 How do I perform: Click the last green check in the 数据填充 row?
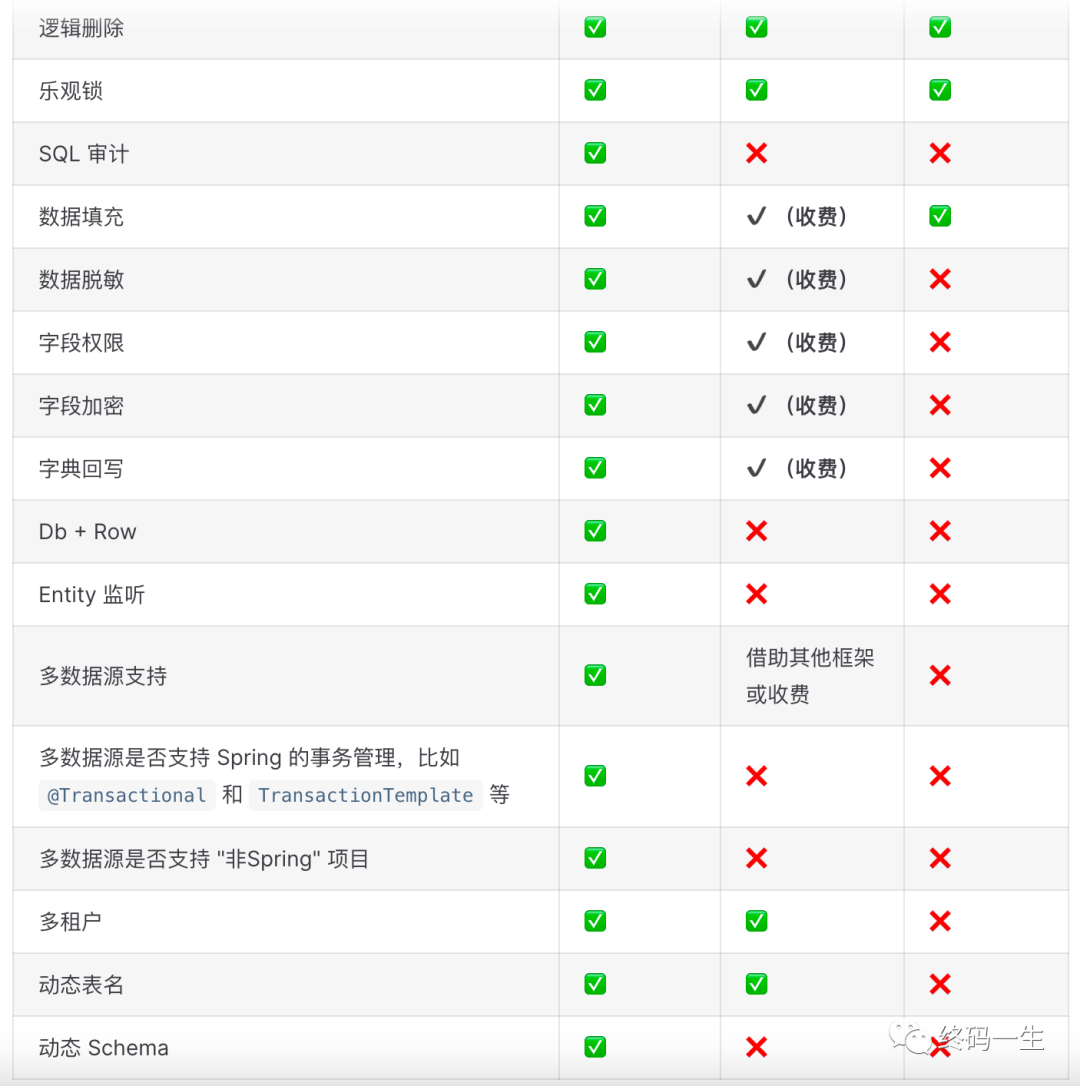click(x=940, y=216)
